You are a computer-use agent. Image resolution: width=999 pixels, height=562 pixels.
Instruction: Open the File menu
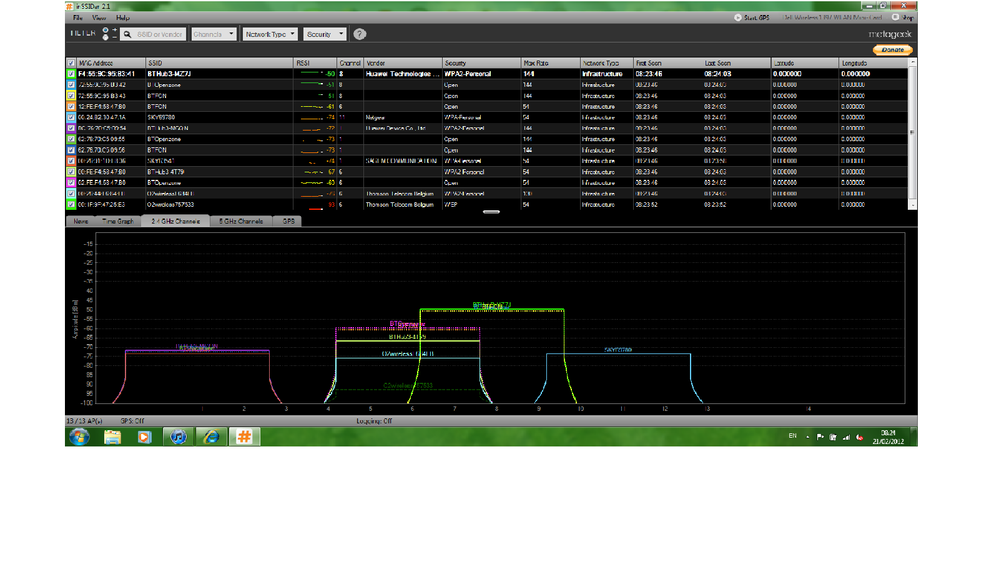tap(78, 18)
